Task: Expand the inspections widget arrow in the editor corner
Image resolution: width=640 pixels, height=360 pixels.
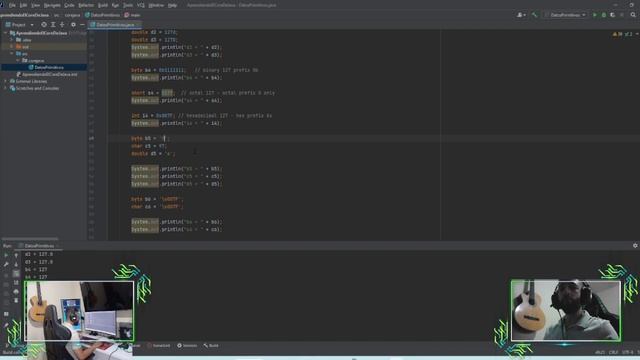Action: click(637, 34)
